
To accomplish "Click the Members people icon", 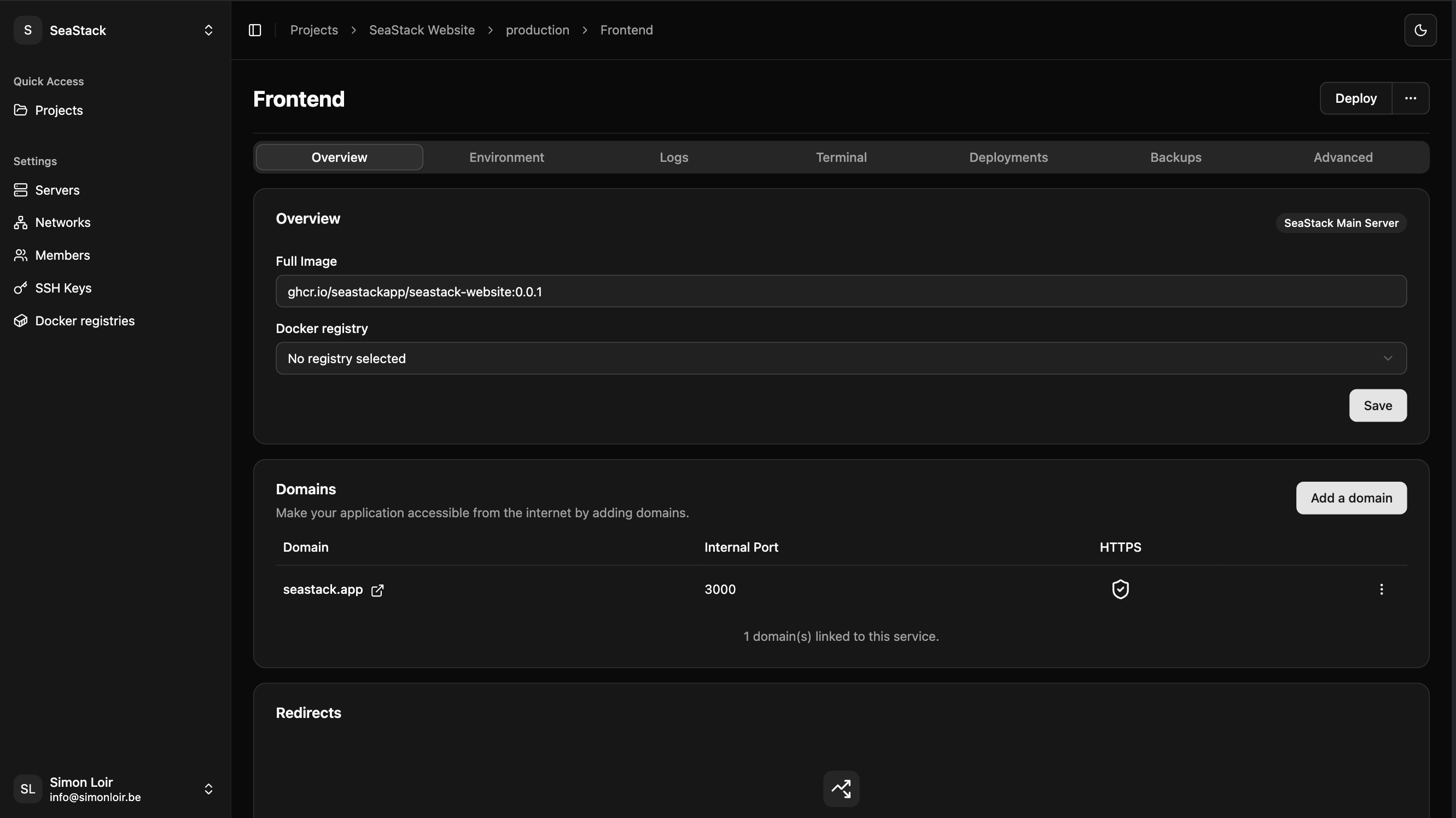I will tap(21, 255).
